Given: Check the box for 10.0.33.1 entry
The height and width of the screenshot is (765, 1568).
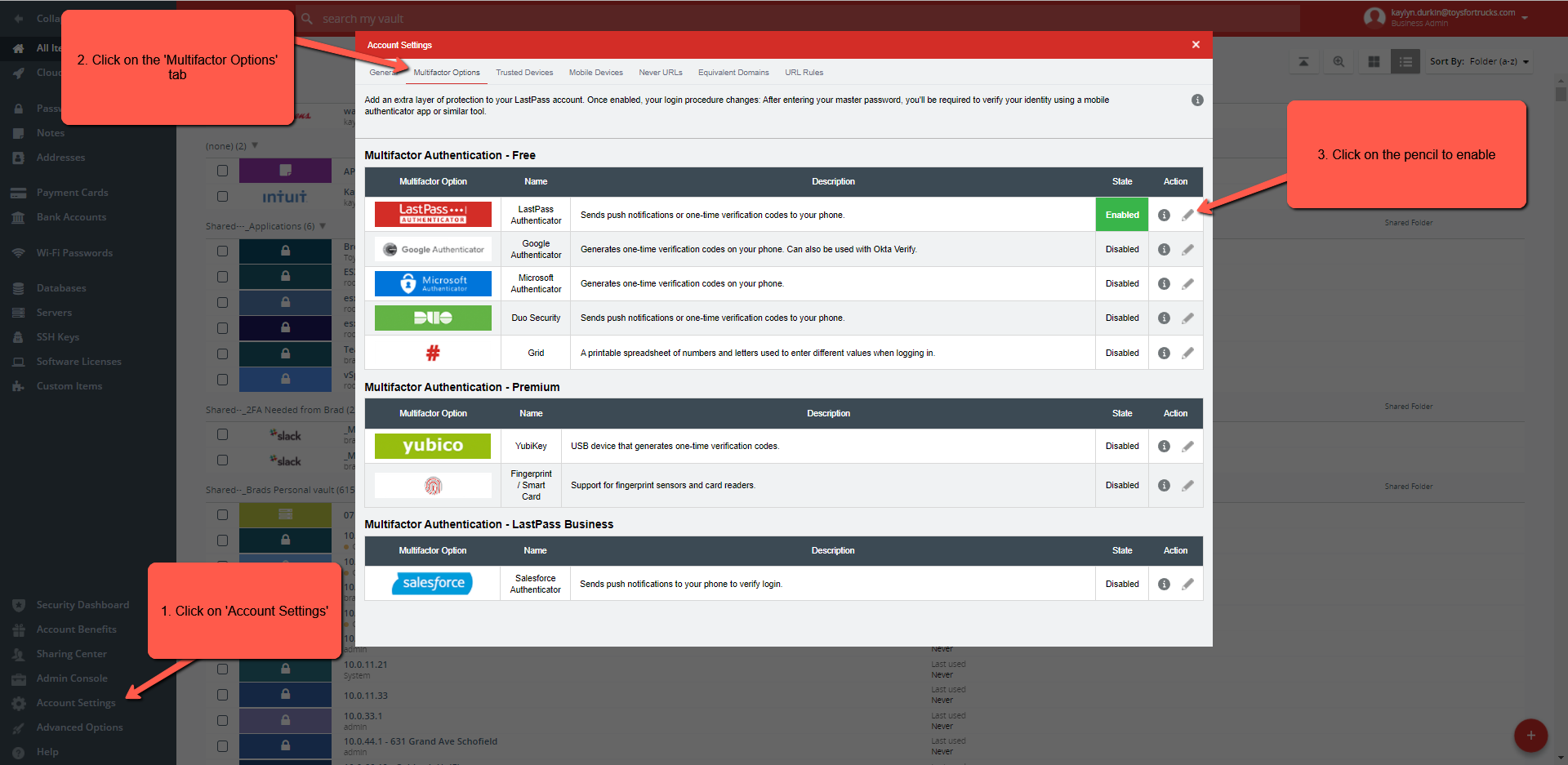Looking at the screenshot, I should coord(222,721).
